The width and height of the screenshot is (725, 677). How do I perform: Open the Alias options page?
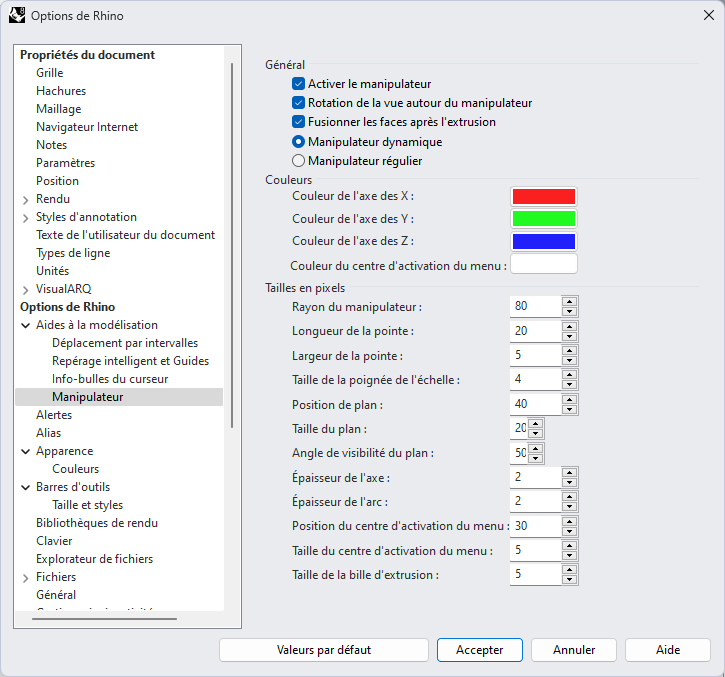click(48, 433)
